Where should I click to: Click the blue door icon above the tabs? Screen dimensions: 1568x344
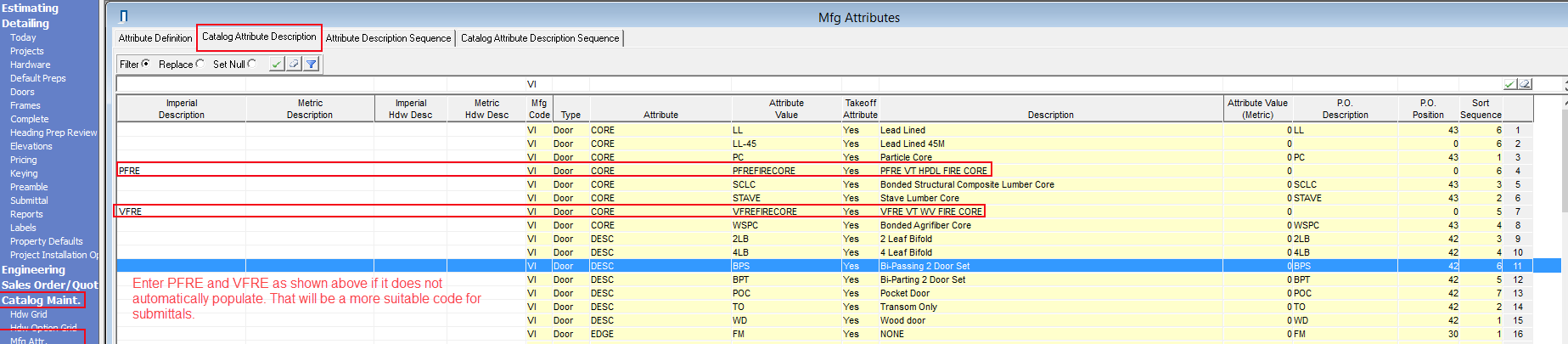[x=124, y=16]
